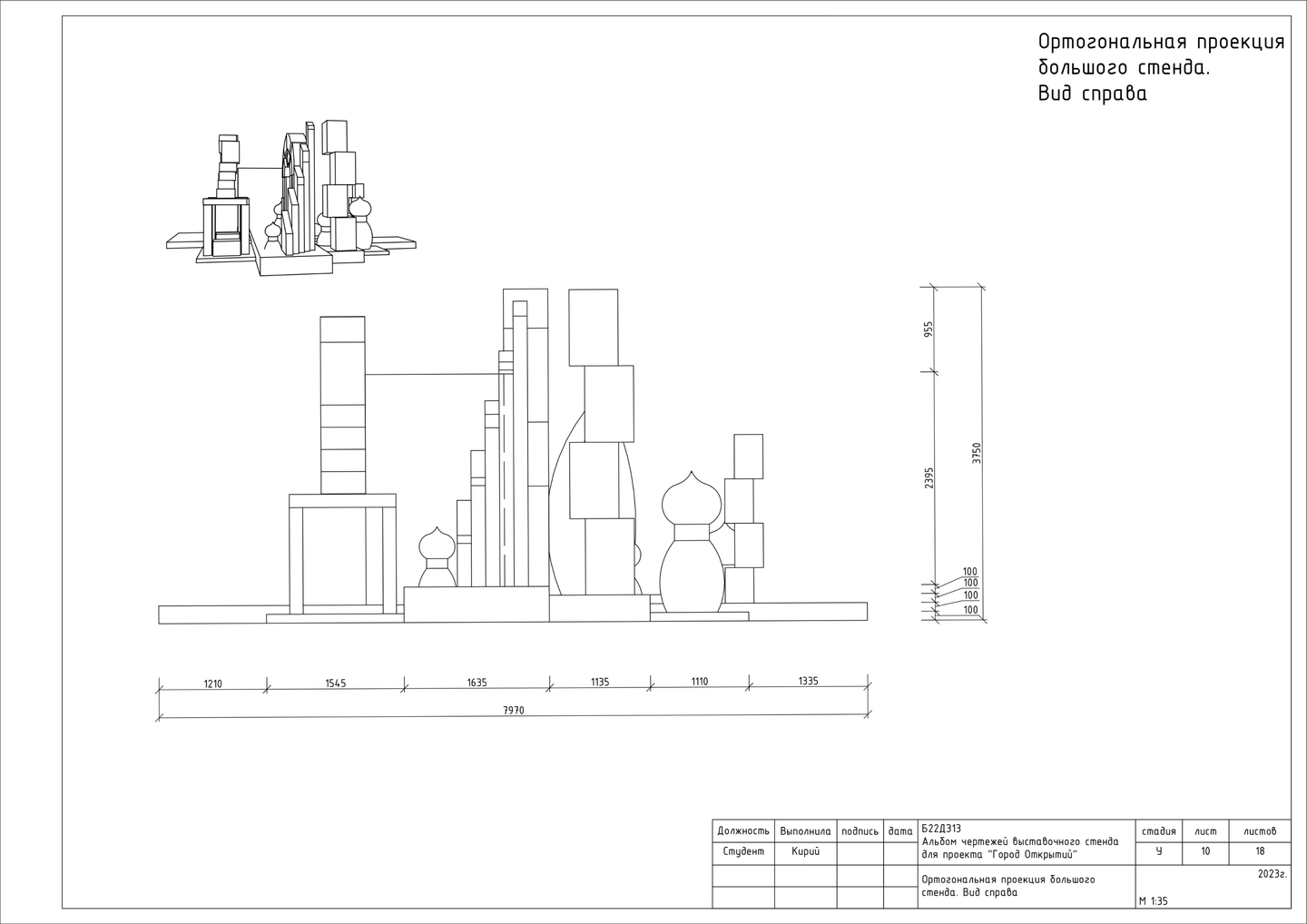This screenshot has height=924, width=1307.
Task: Click the group code "Б22Д313"
Action: pos(941,828)
